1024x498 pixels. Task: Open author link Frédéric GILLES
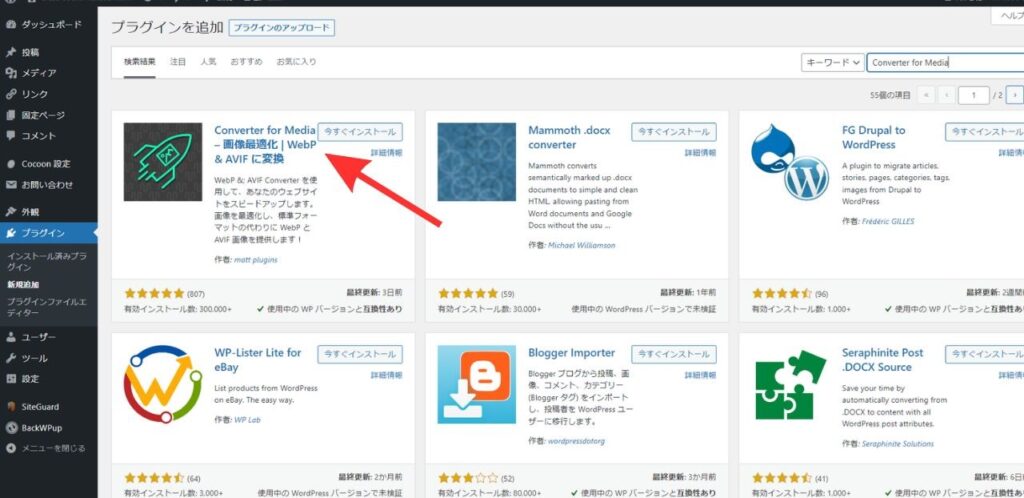[888, 221]
